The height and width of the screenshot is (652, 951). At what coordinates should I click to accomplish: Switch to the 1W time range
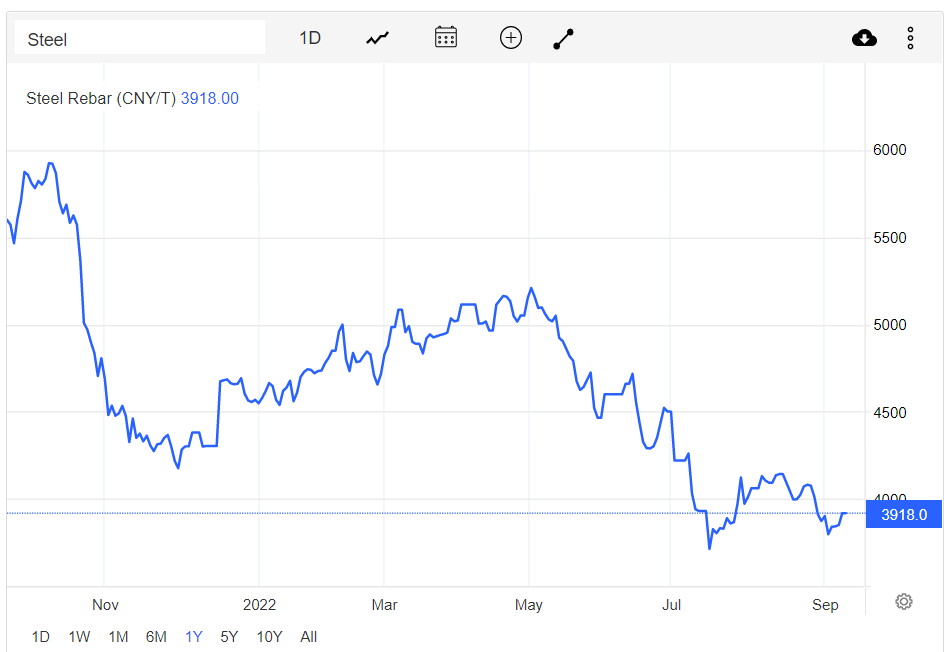(x=79, y=637)
